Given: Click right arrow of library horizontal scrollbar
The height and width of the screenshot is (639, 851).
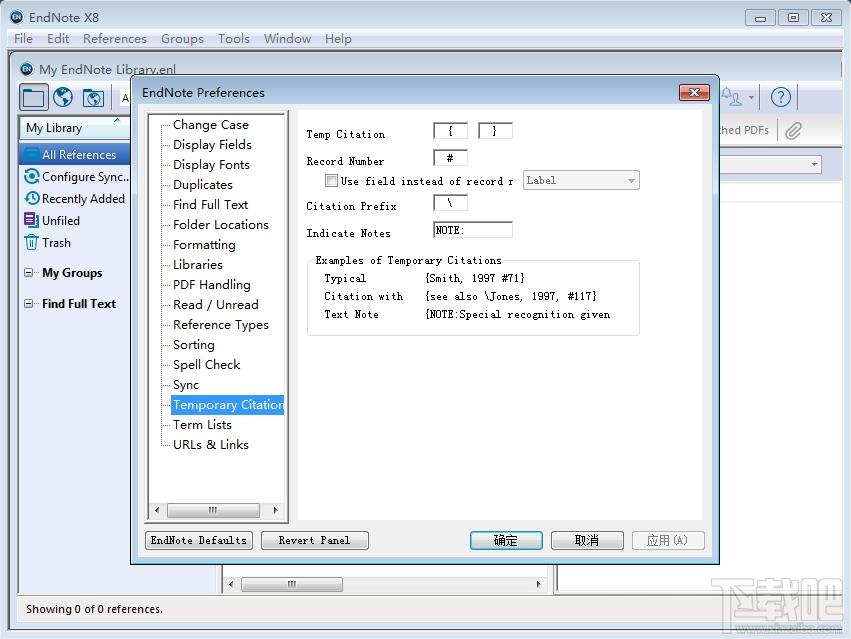Looking at the screenshot, I should point(538,584).
